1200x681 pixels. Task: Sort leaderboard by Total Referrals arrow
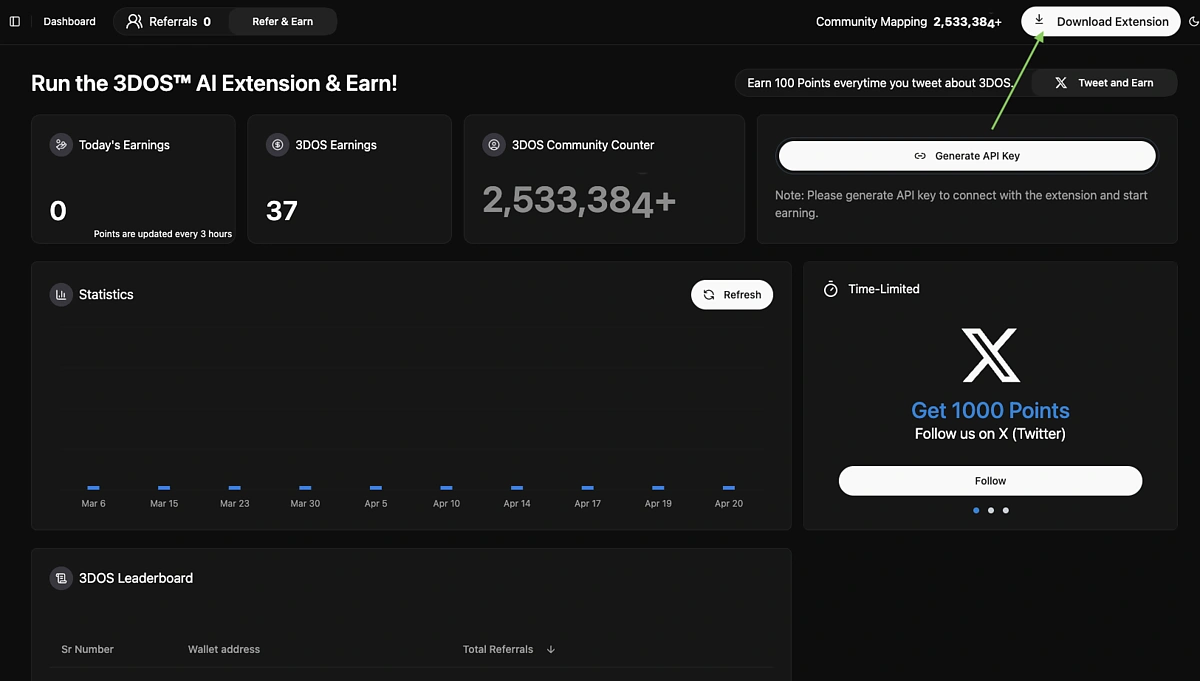[x=550, y=649]
